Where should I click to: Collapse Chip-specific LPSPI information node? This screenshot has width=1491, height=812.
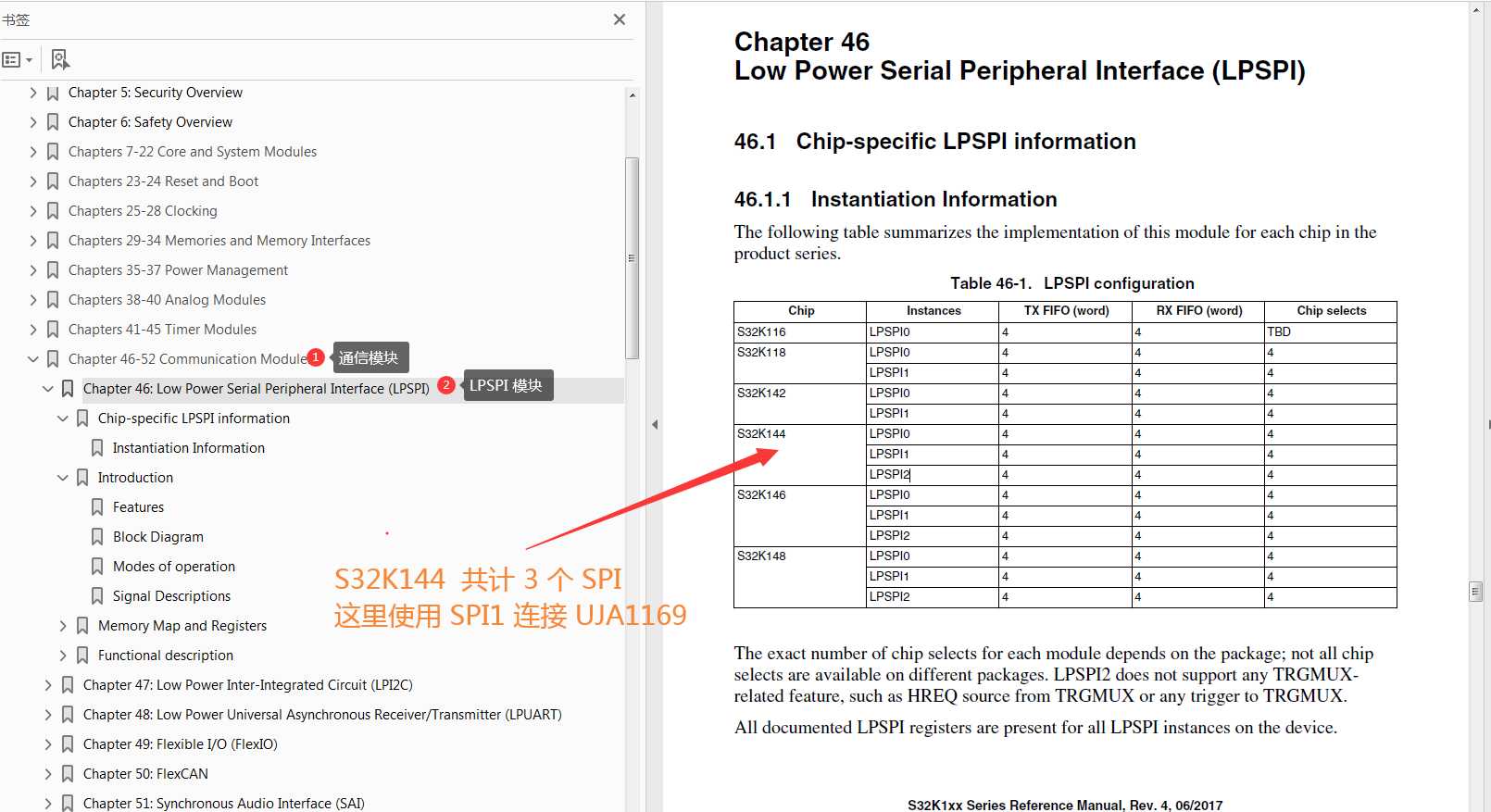point(63,418)
